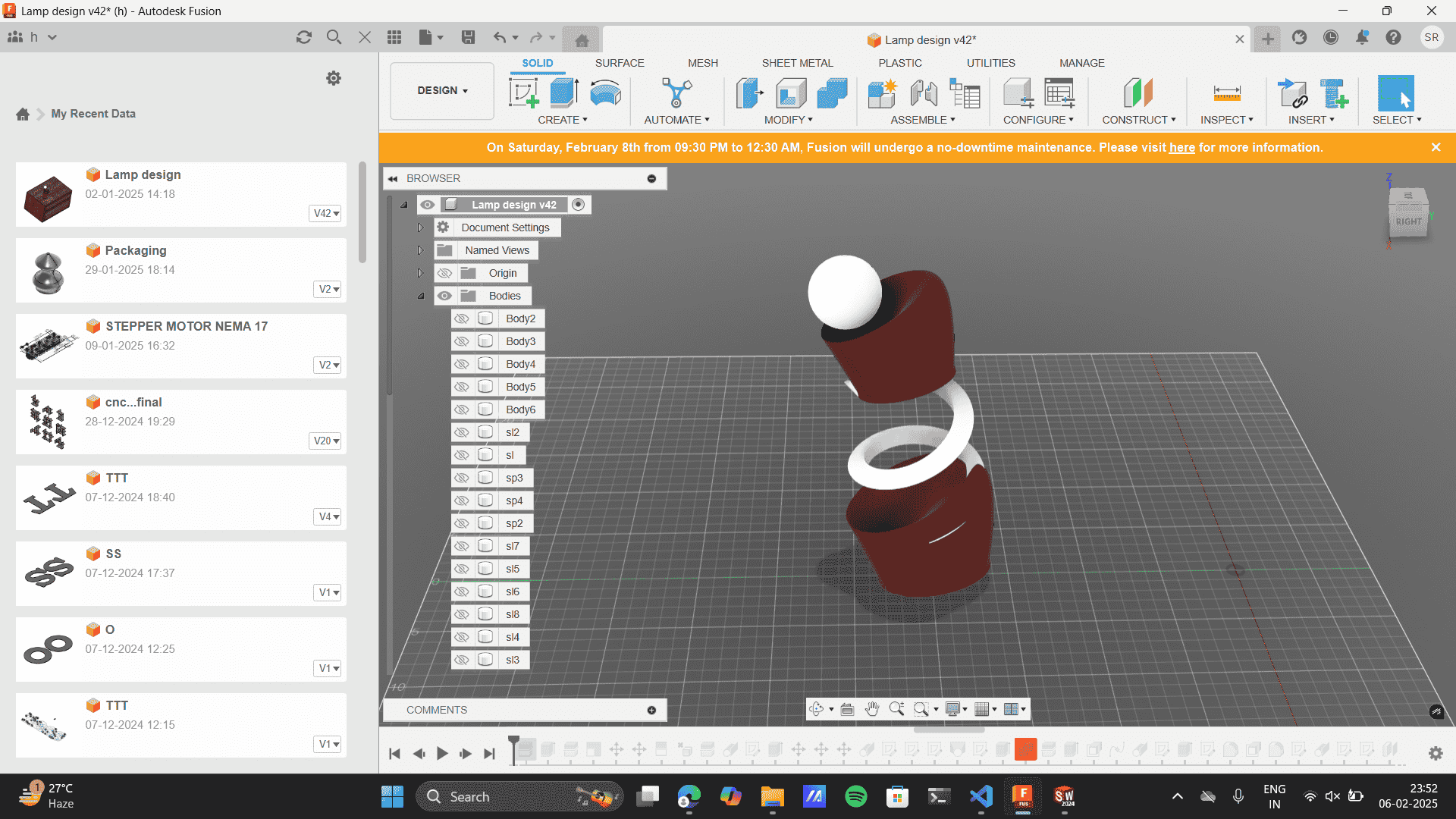The width and height of the screenshot is (1456, 819).
Task: Click the RIGHT face of ViewCube
Action: [x=1408, y=221]
